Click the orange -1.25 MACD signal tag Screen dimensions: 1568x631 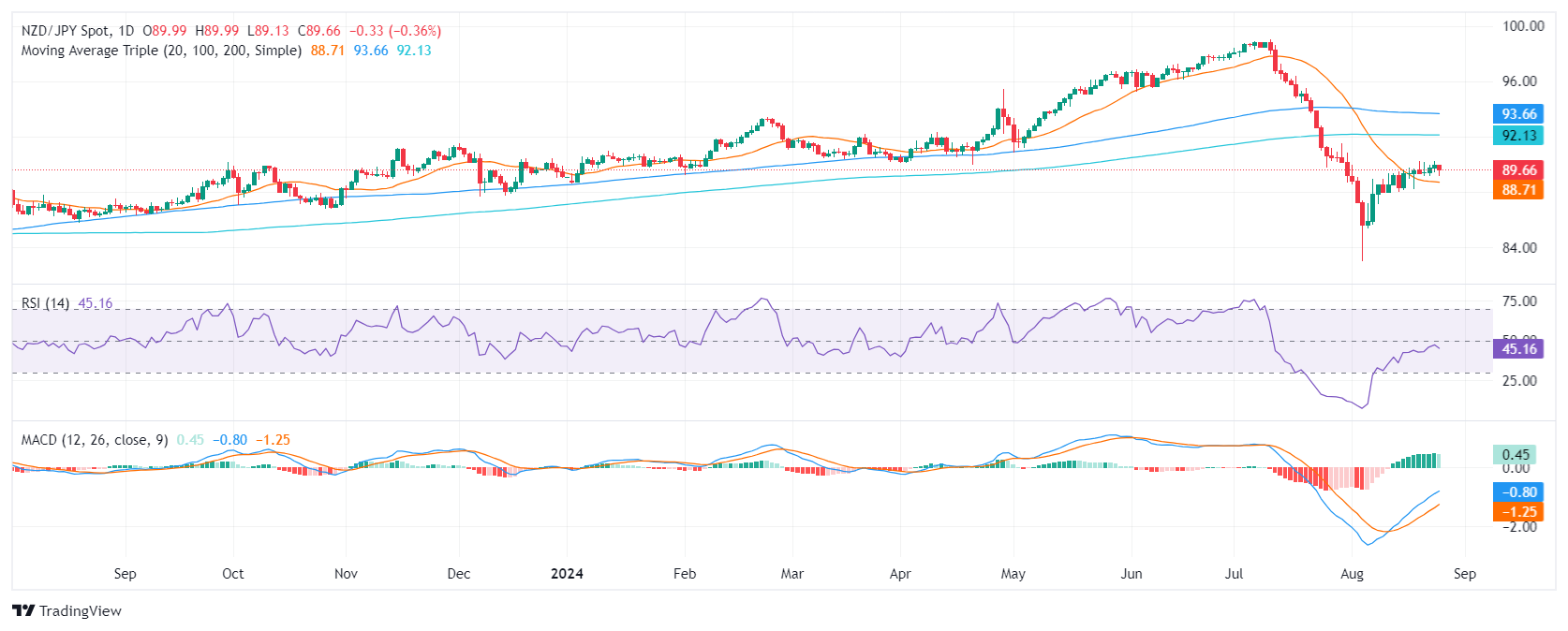1518,511
